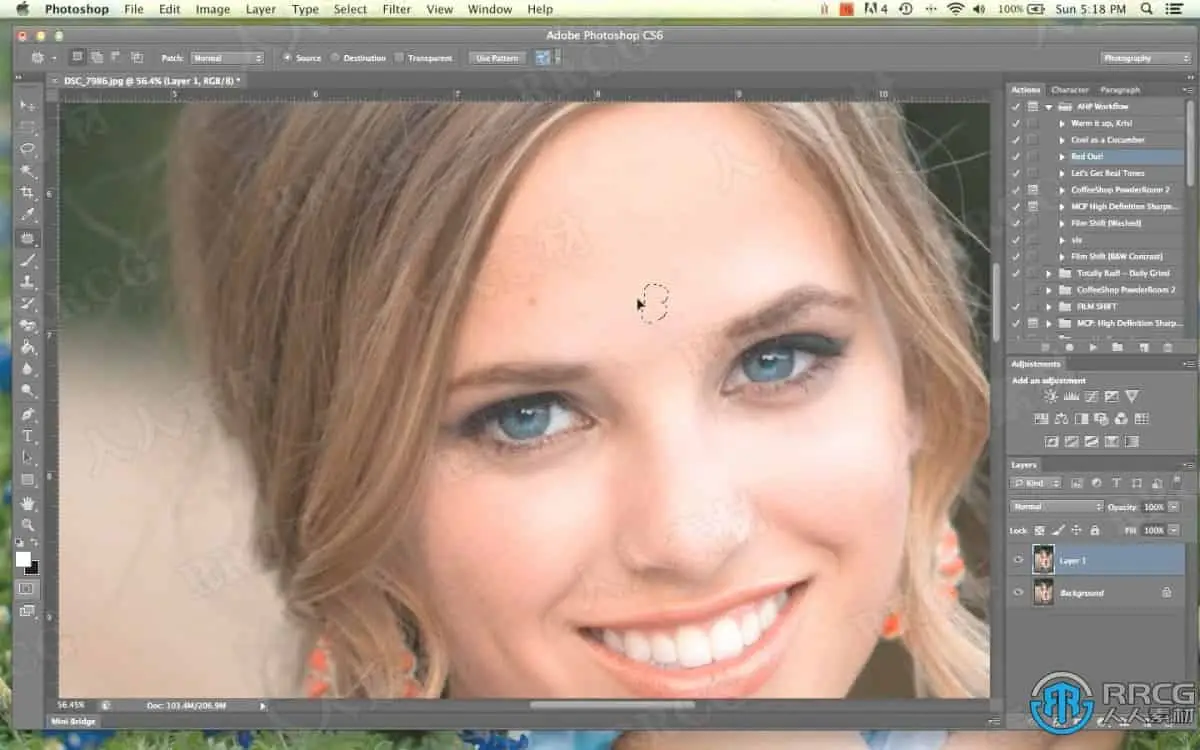1200x750 pixels.
Task: Add an Exposure adjustment
Action: tap(1111, 396)
